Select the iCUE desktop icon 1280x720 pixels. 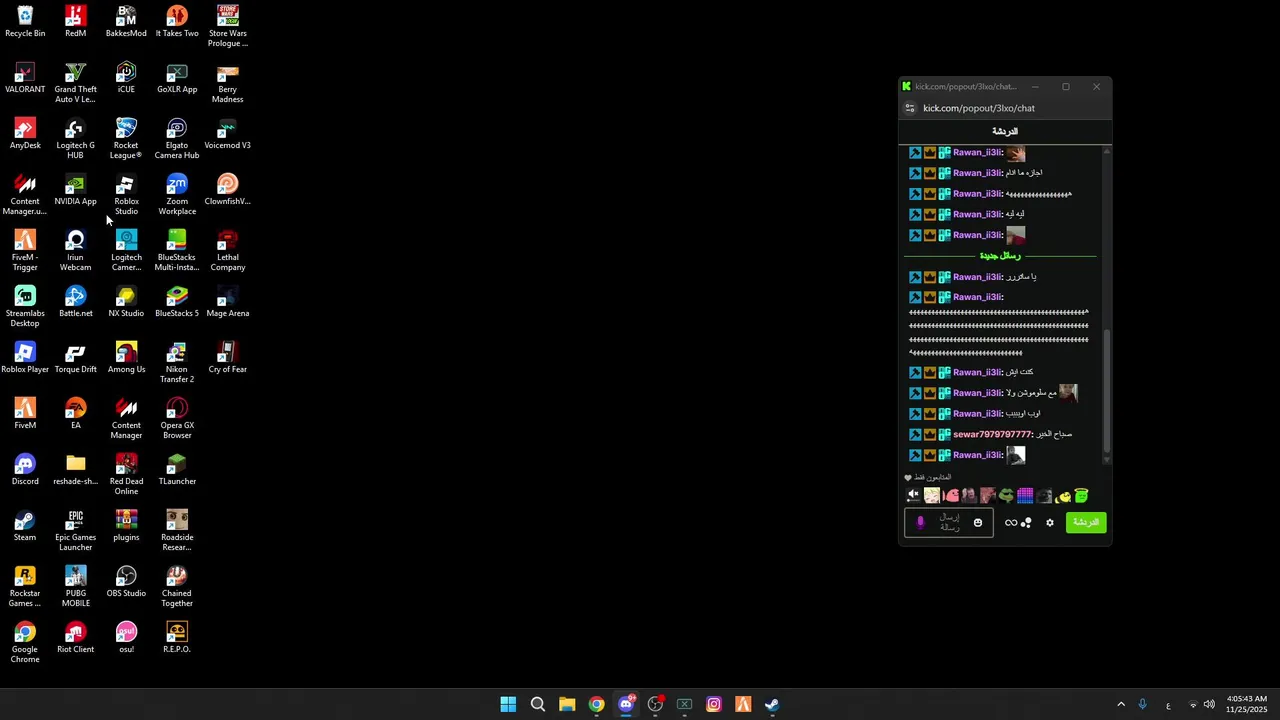point(126,78)
